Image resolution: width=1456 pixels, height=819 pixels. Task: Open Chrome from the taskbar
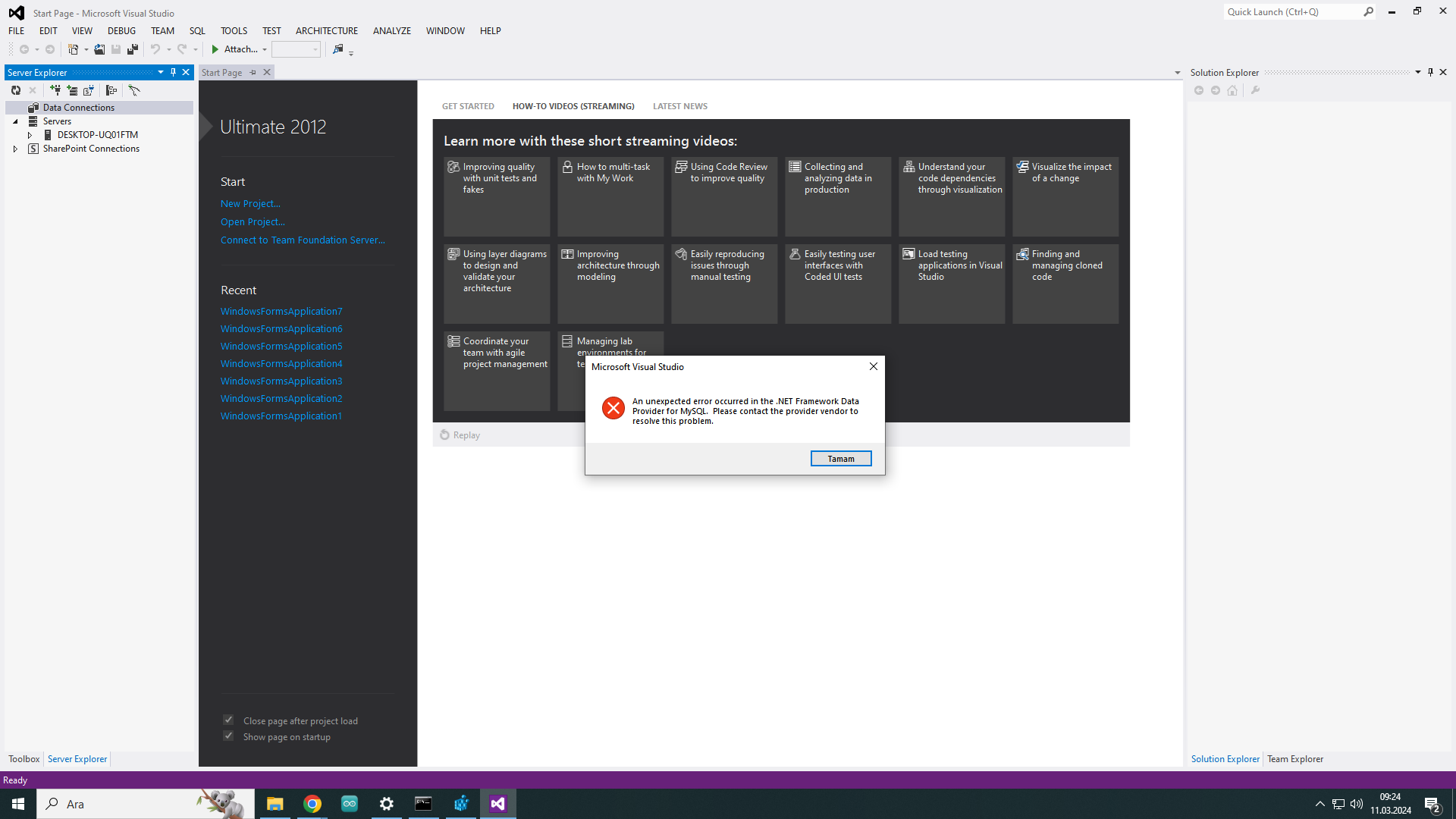click(x=312, y=804)
